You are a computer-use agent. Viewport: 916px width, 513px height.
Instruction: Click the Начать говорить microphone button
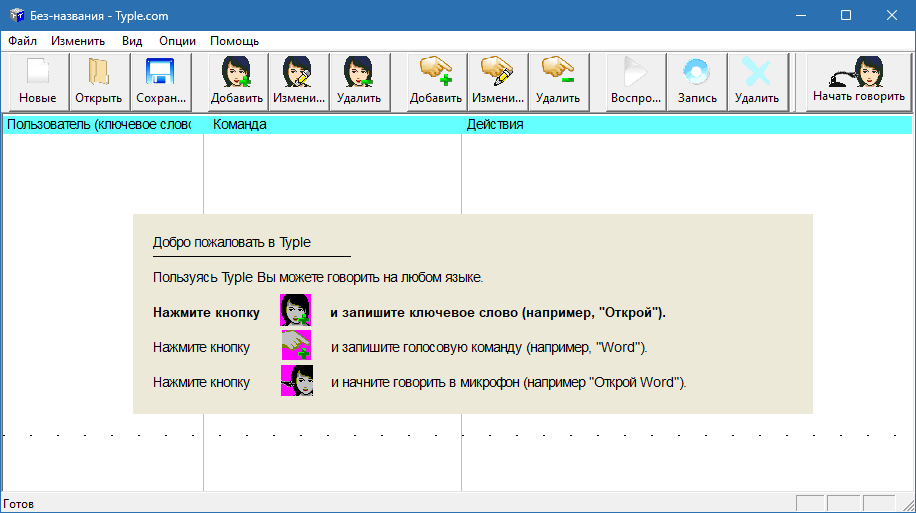(x=859, y=82)
